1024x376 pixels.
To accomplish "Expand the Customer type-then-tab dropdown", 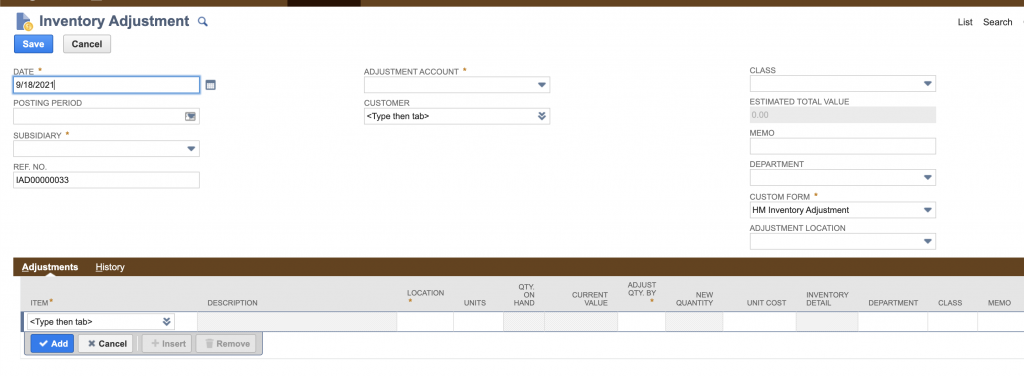I will pos(541,116).
